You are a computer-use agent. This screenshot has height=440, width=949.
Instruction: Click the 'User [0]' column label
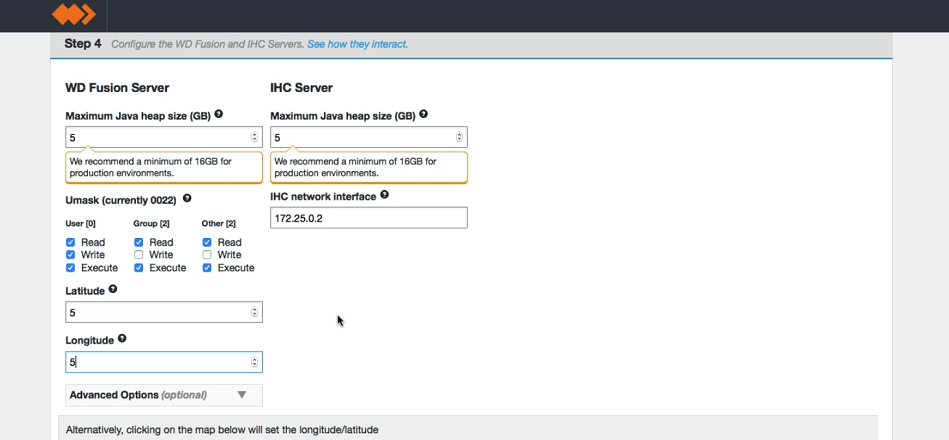pos(80,223)
